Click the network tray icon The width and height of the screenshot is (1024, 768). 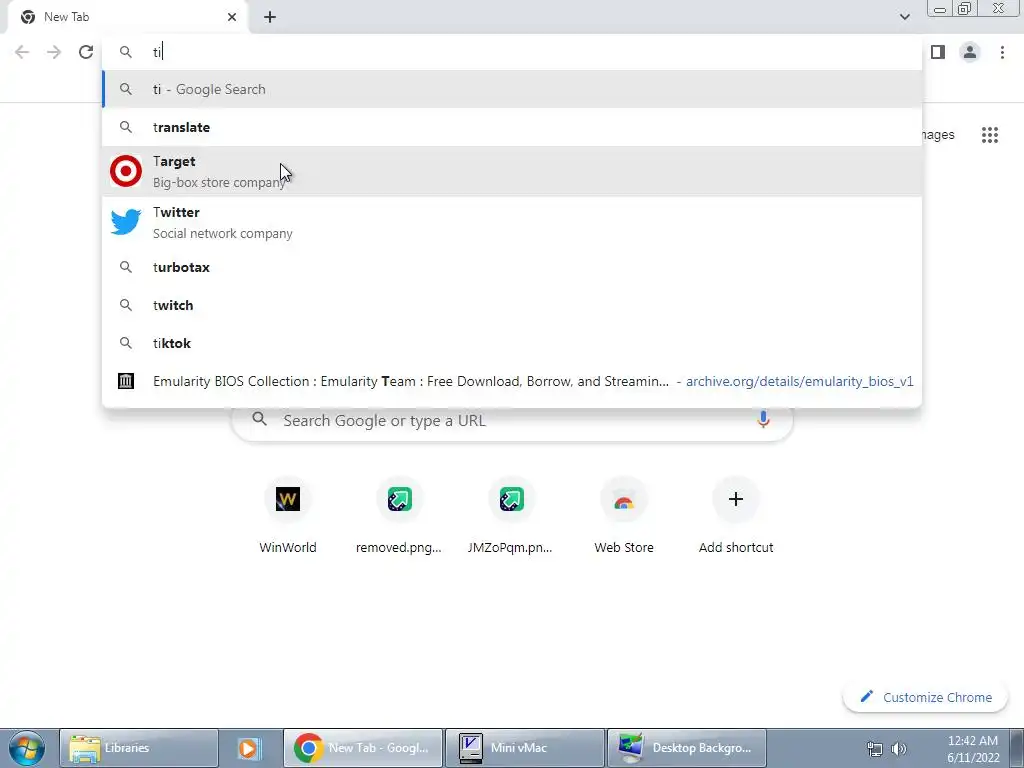(874, 749)
